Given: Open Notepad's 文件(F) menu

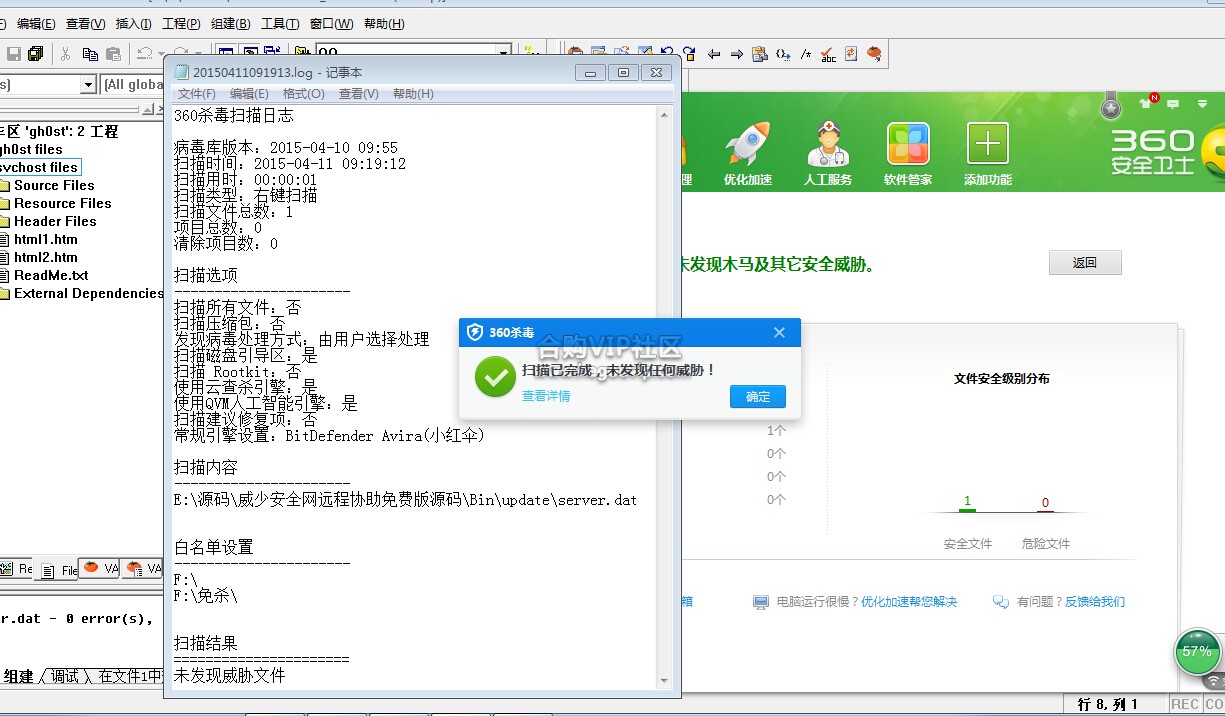Looking at the screenshot, I should pyautogui.click(x=196, y=94).
